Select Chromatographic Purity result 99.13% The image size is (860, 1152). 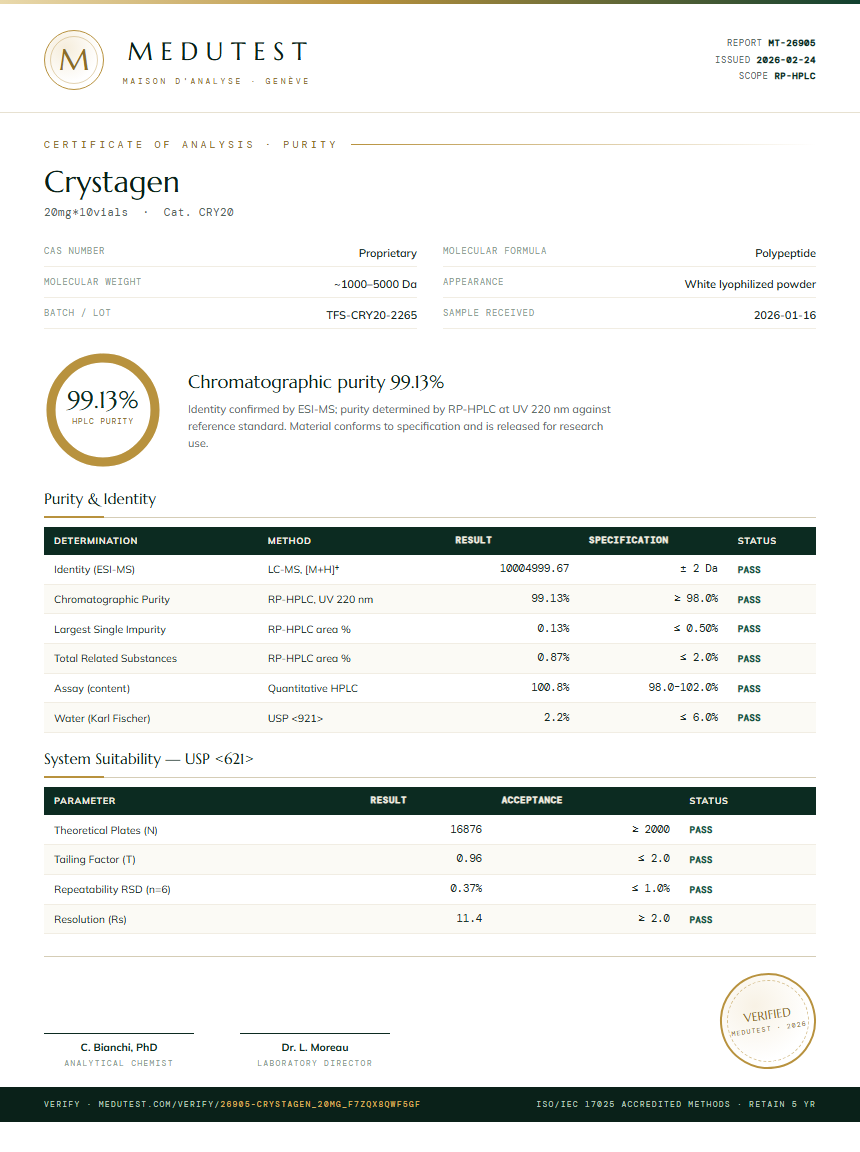tap(551, 598)
